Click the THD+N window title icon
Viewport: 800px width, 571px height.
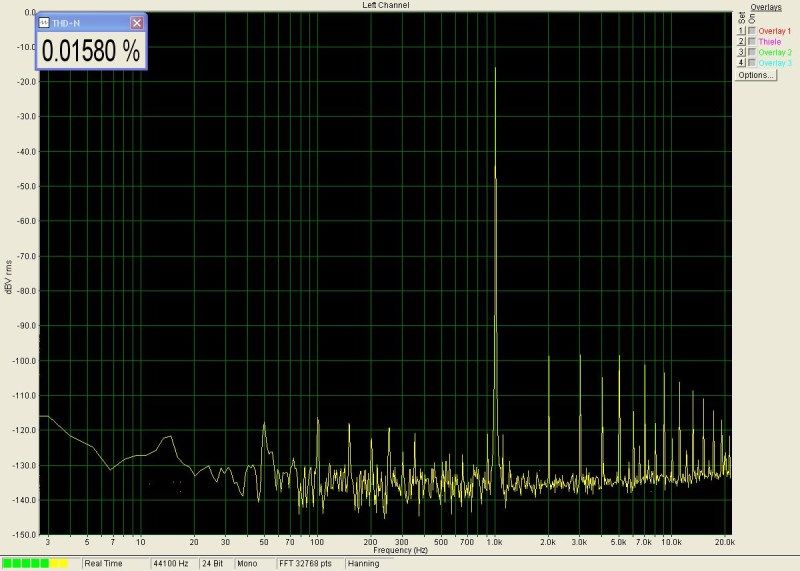pyautogui.click(x=44, y=23)
